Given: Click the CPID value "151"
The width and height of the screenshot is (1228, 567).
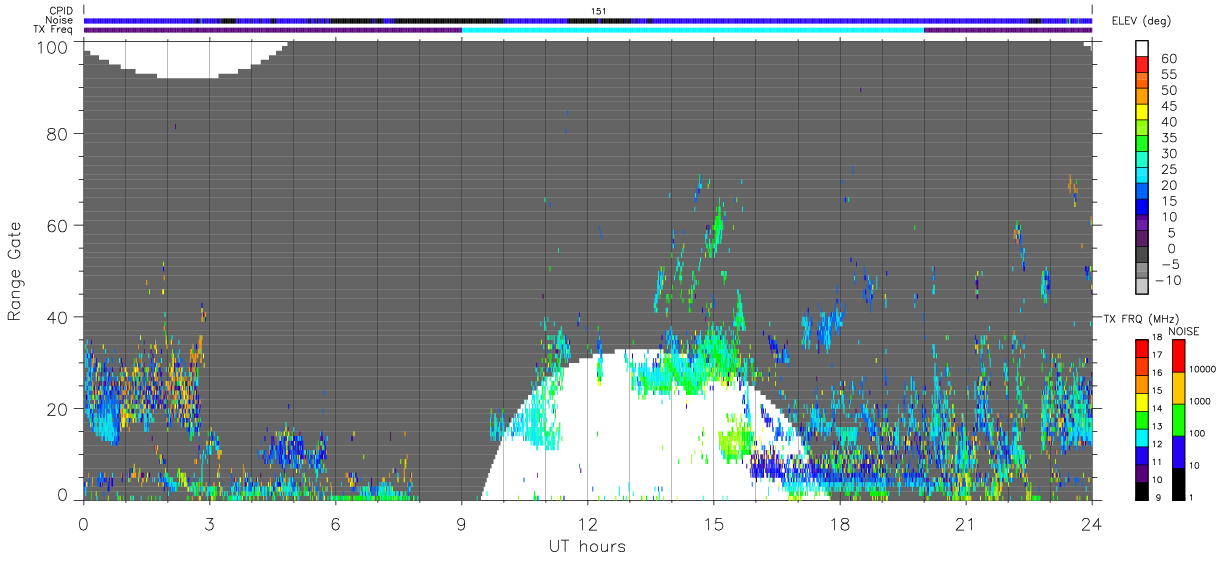Looking at the screenshot, I should [600, 11].
